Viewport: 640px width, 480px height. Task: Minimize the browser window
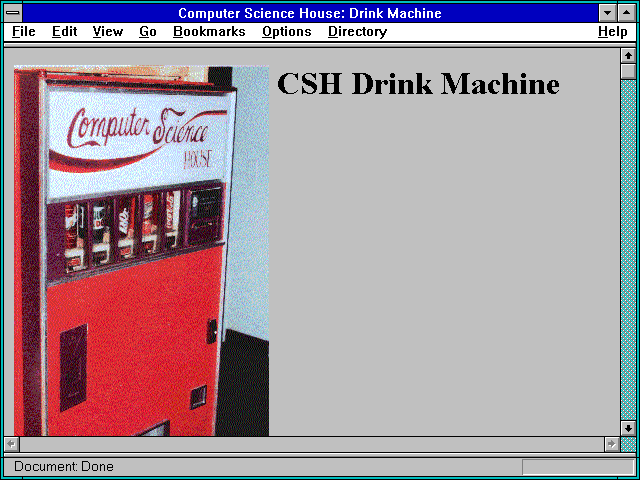pos(607,13)
